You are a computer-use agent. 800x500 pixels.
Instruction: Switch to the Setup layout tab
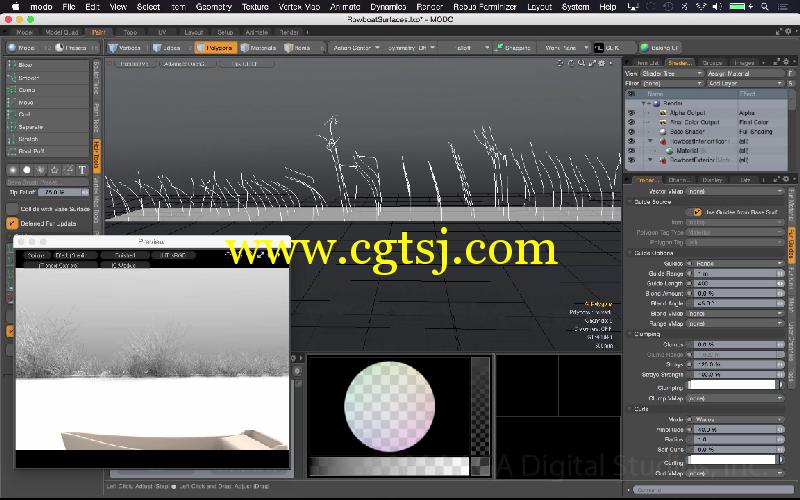click(x=225, y=32)
